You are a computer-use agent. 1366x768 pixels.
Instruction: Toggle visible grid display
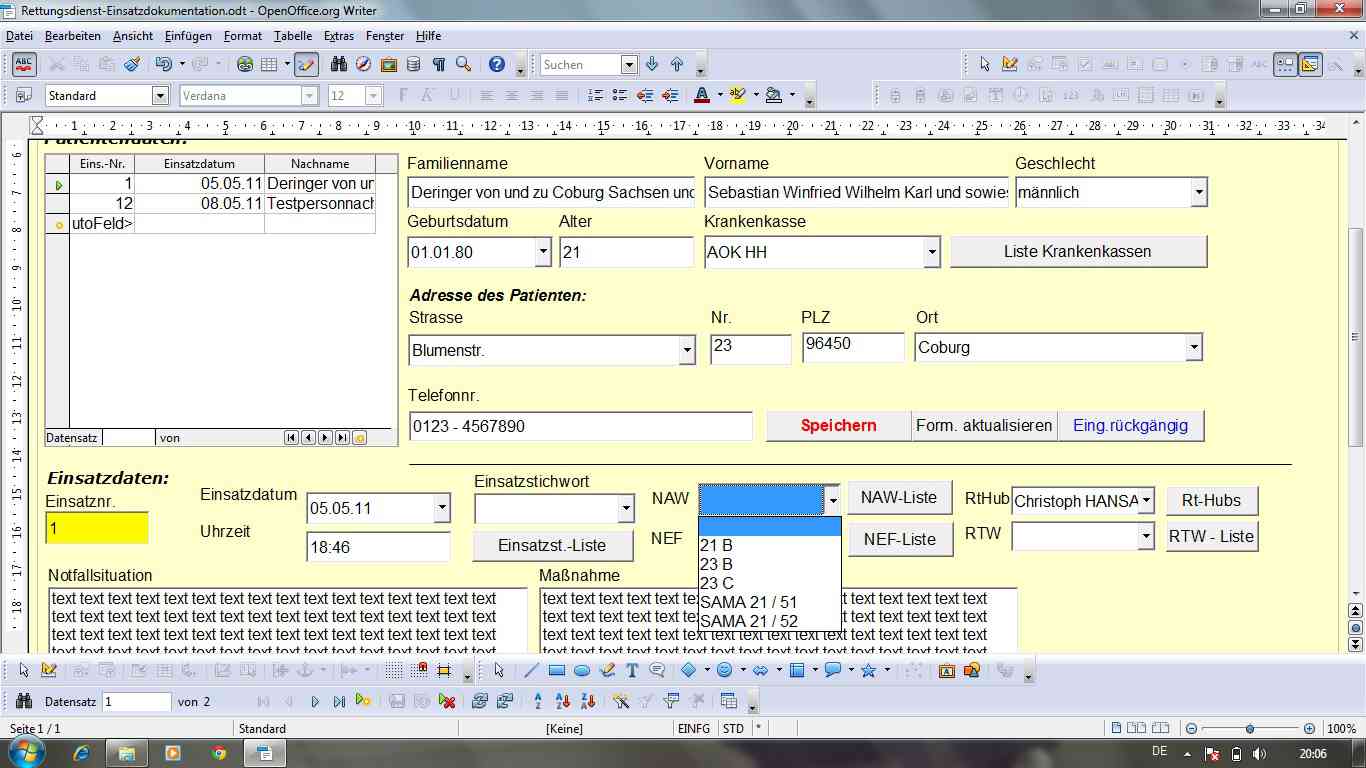[x=395, y=669]
